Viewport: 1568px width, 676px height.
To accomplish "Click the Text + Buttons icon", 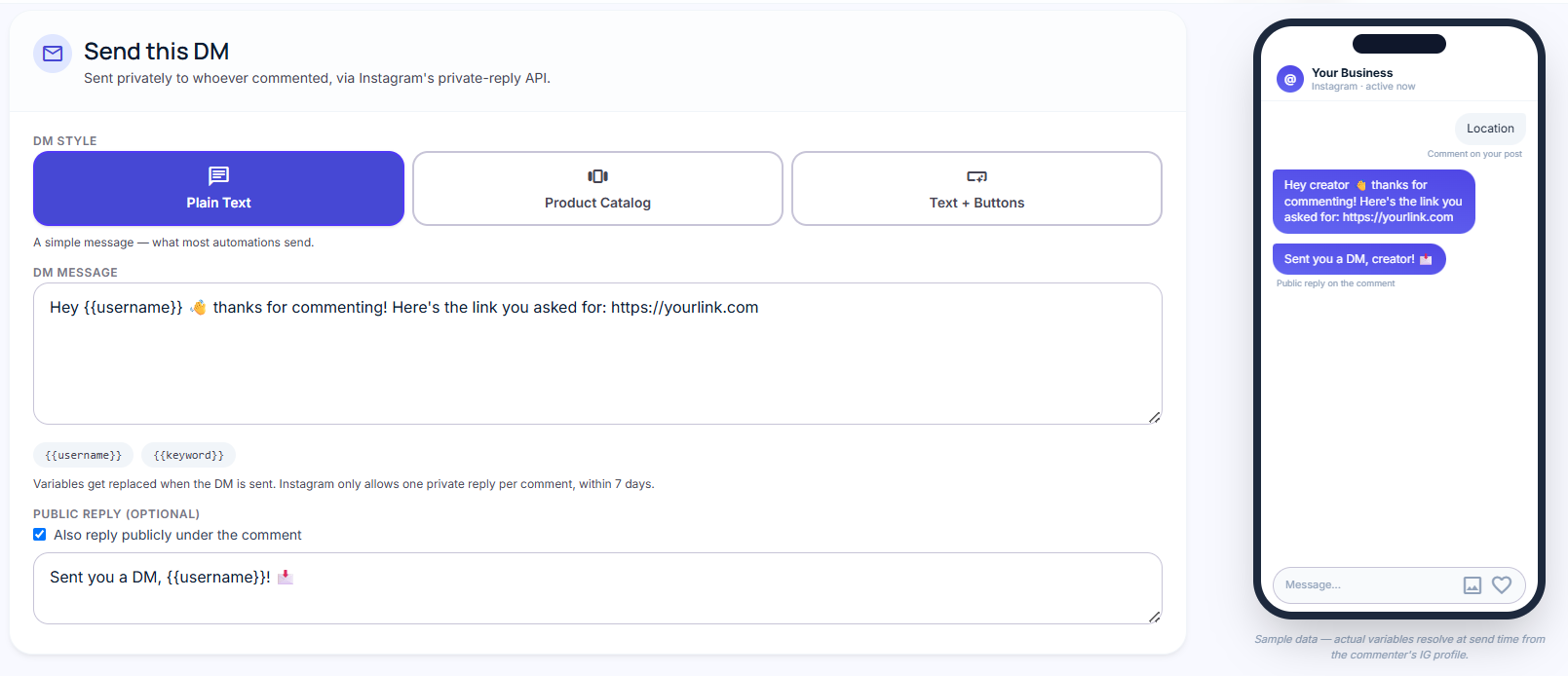I will [976, 176].
